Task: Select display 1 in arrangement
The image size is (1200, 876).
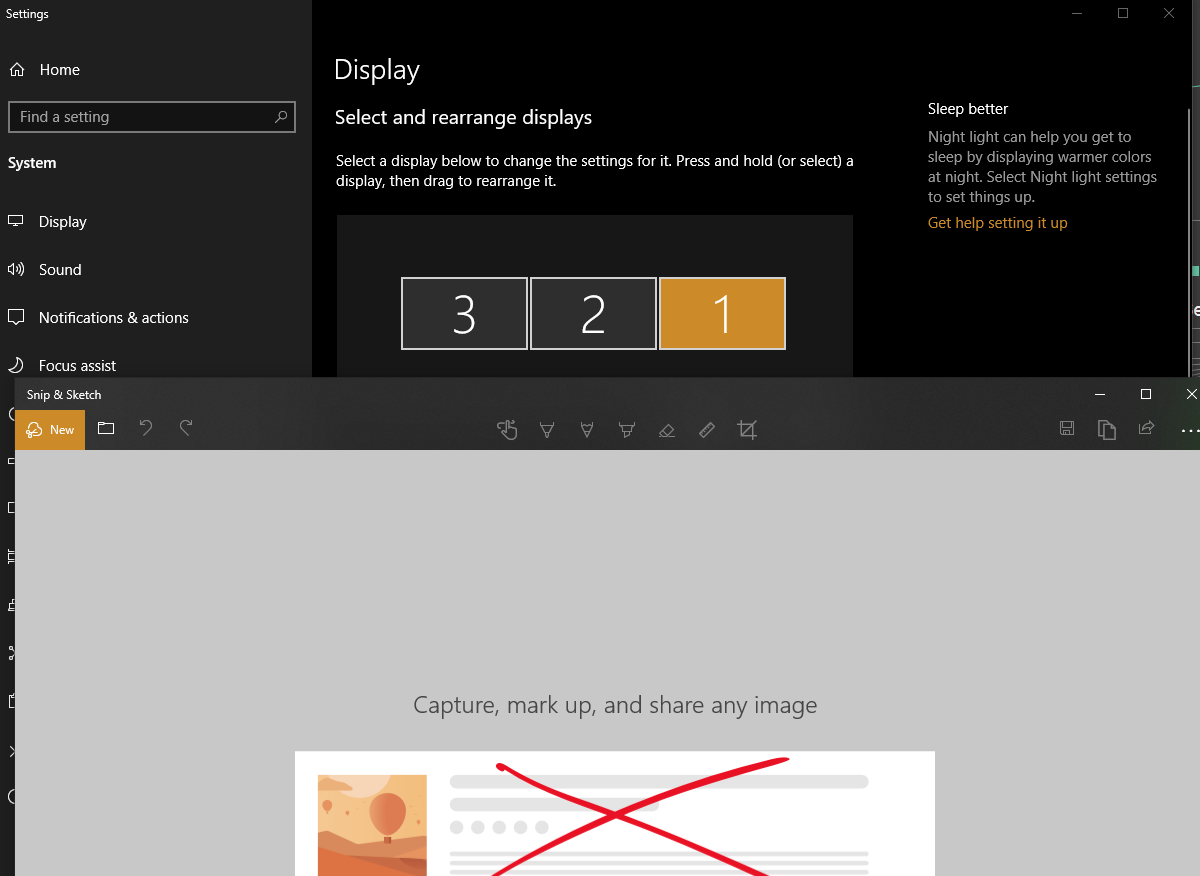Action: 722,314
